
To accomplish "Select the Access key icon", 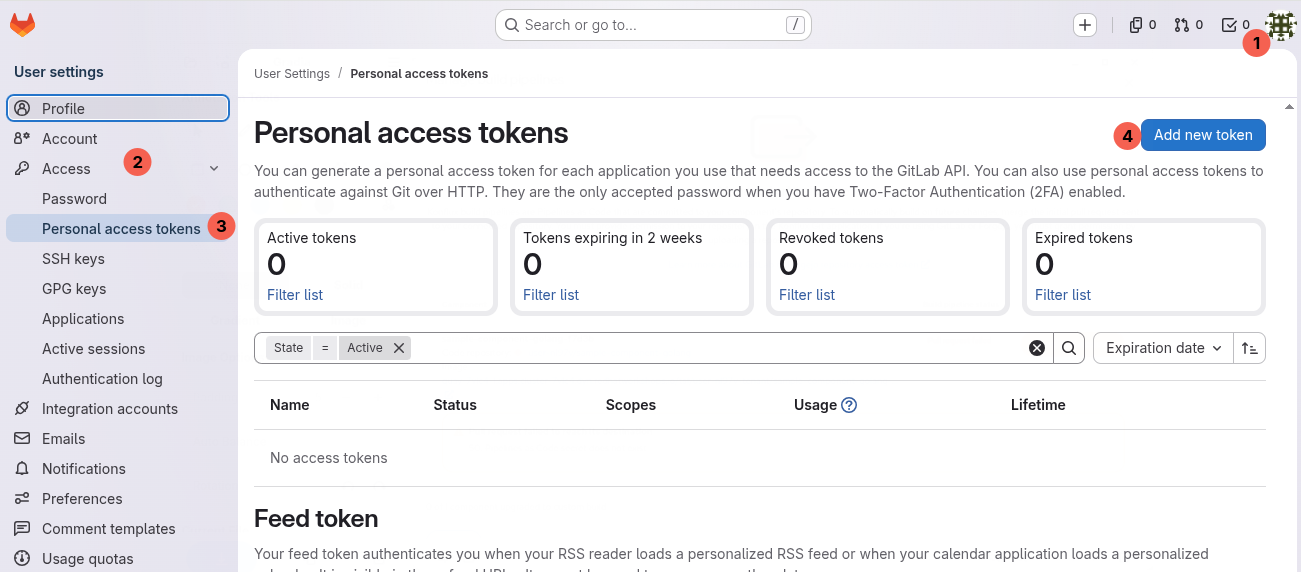I will [x=22, y=168].
